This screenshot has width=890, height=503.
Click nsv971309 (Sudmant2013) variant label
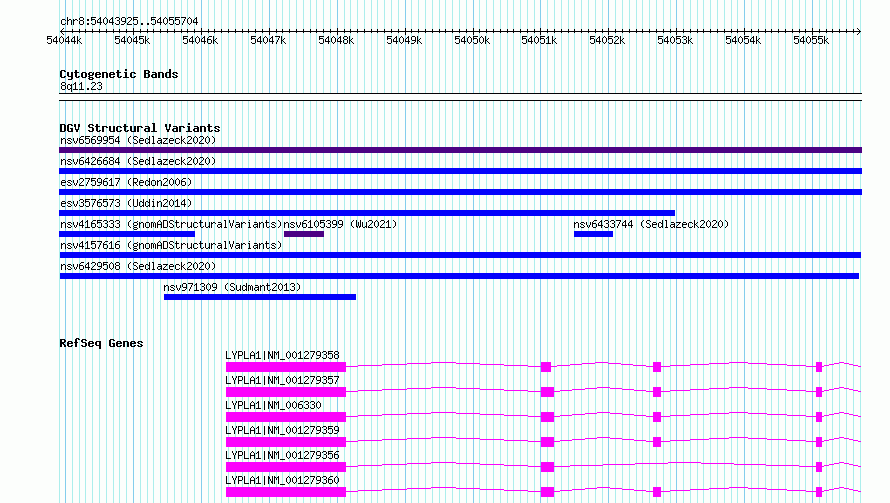tap(232, 287)
